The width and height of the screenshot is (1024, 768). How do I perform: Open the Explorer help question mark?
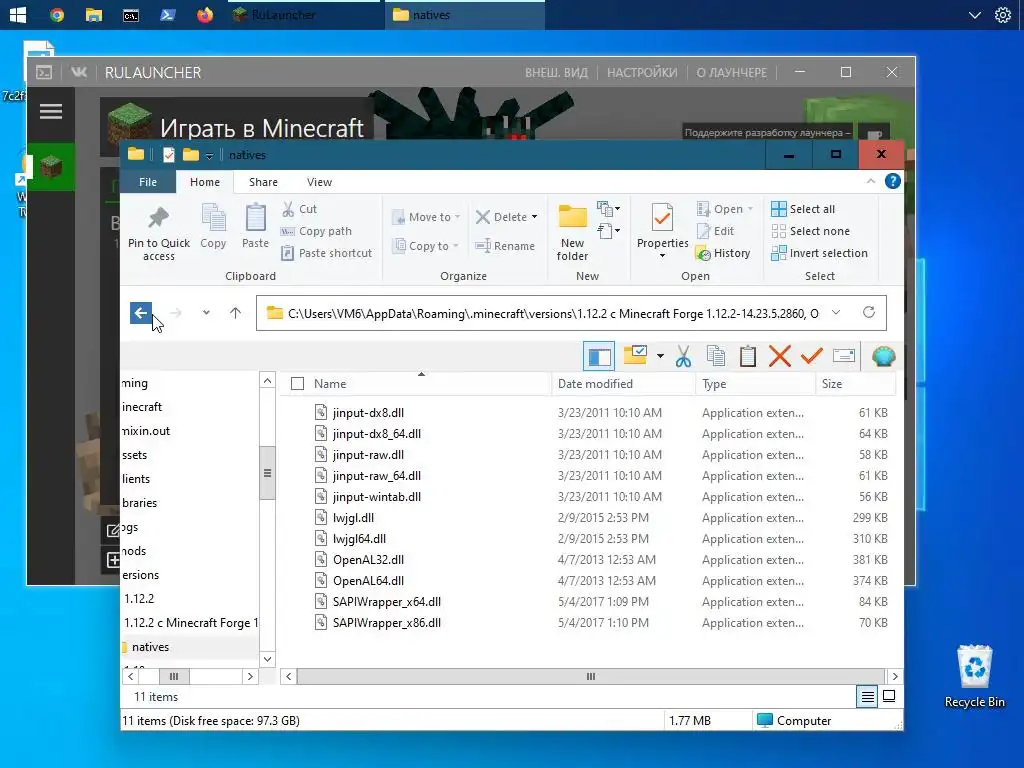[x=893, y=182]
